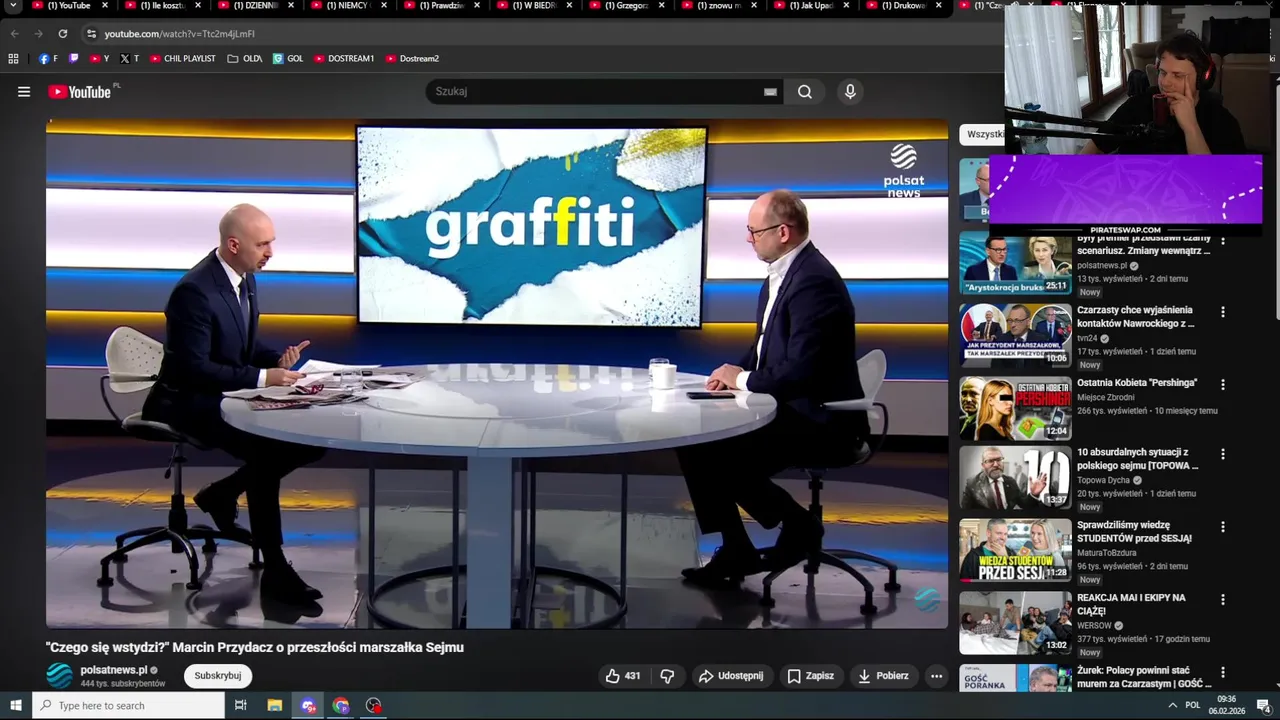
Task: Open more actions three-dot menu below video
Action: point(937,676)
